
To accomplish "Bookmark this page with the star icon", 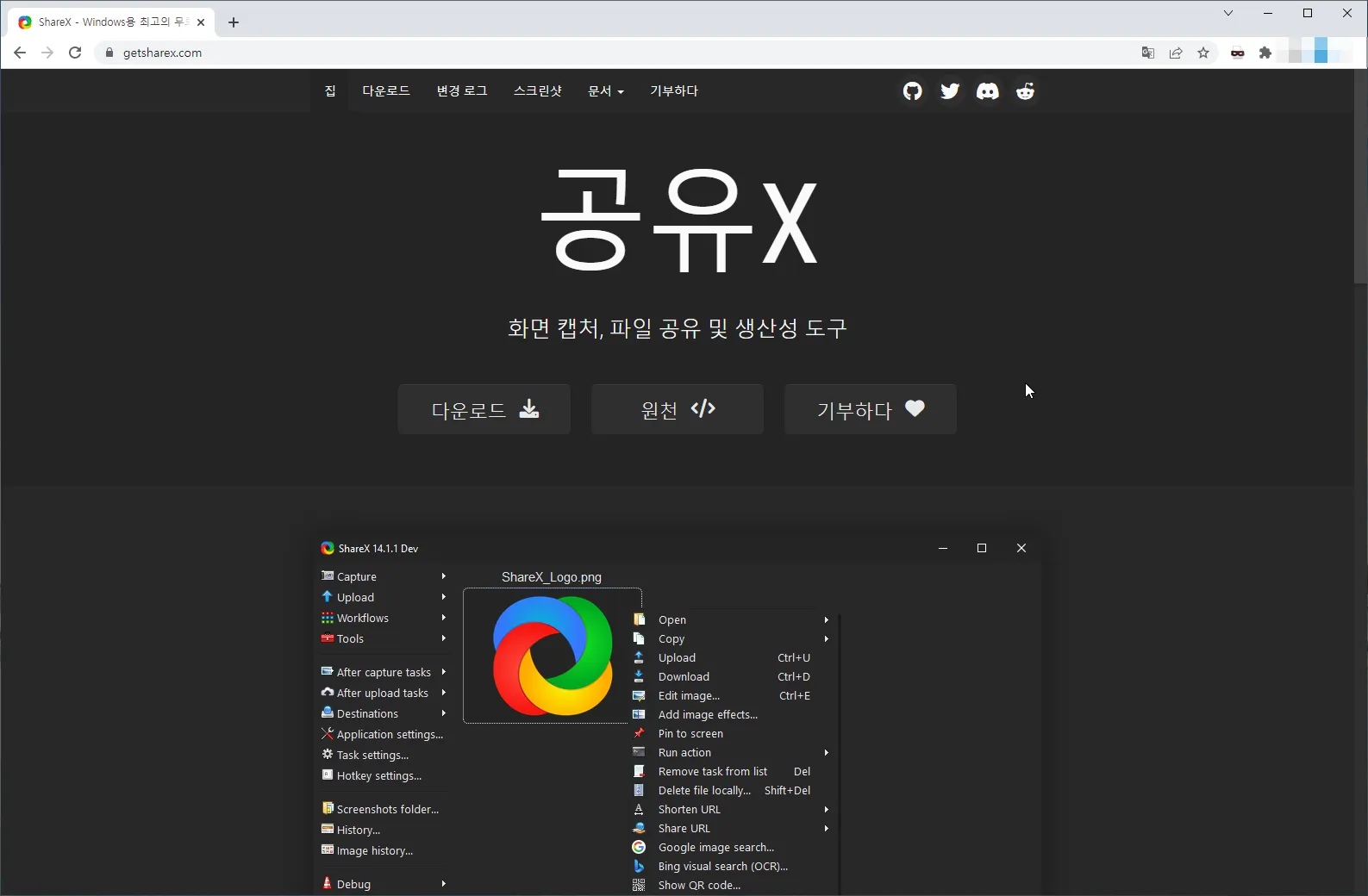I will 1203,53.
